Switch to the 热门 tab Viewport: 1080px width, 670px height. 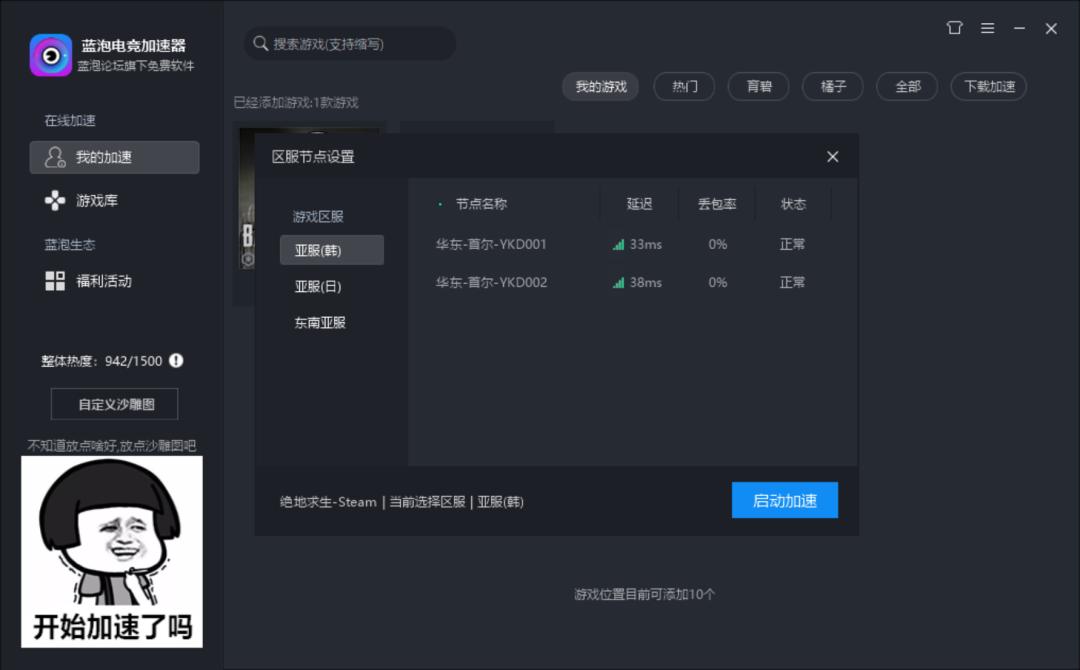tap(683, 86)
